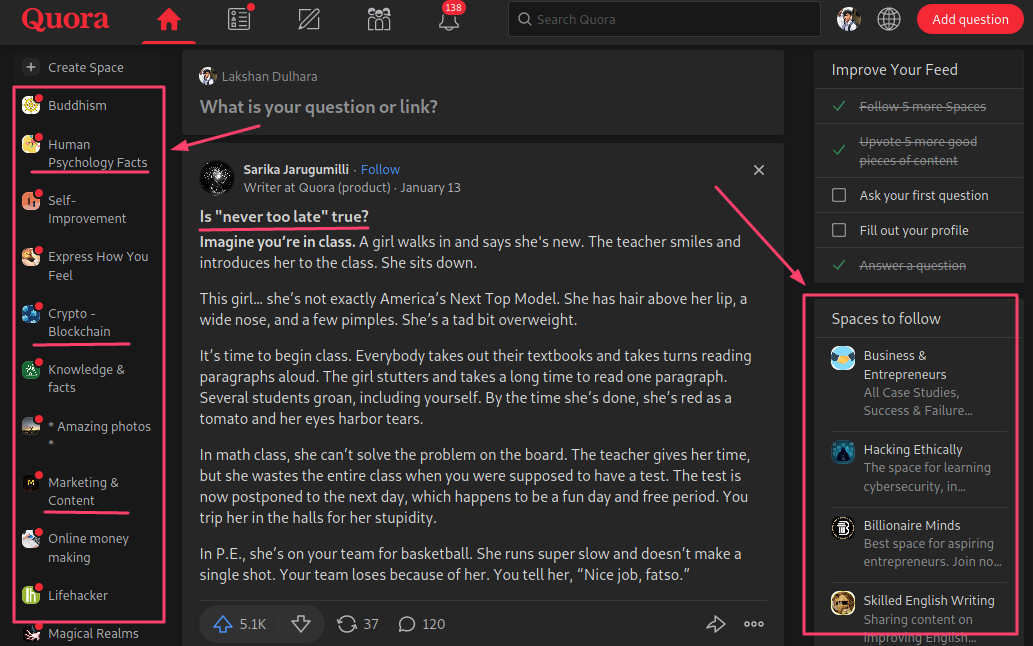
Task: Click the completed 'Answer a question' checkmark
Action: point(839,265)
